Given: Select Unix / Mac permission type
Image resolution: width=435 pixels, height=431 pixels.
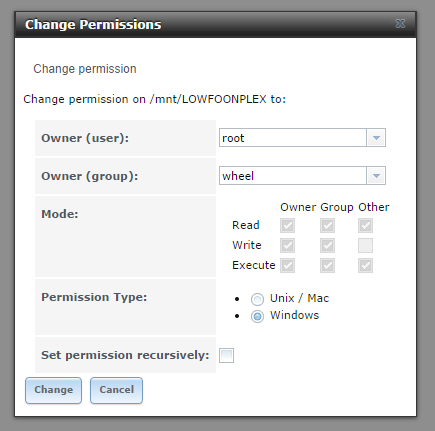Looking at the screenshot, I should pyautogui.click(x=257, y=299).
